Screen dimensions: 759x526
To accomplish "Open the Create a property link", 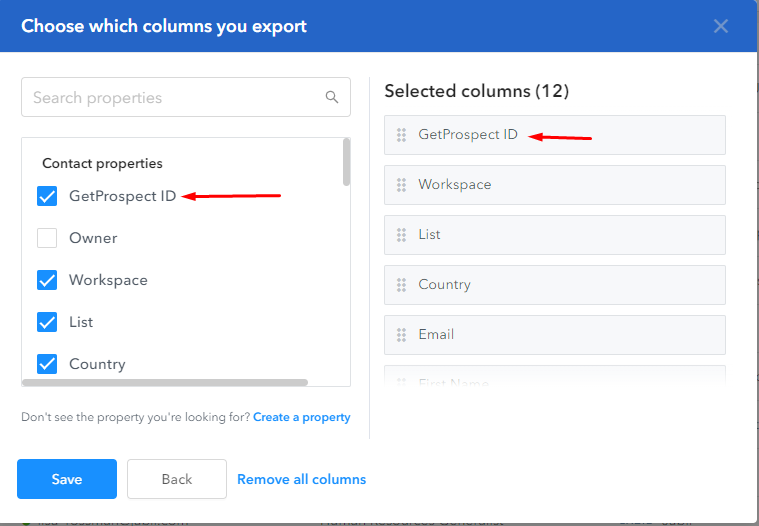I will pos(302,417).
